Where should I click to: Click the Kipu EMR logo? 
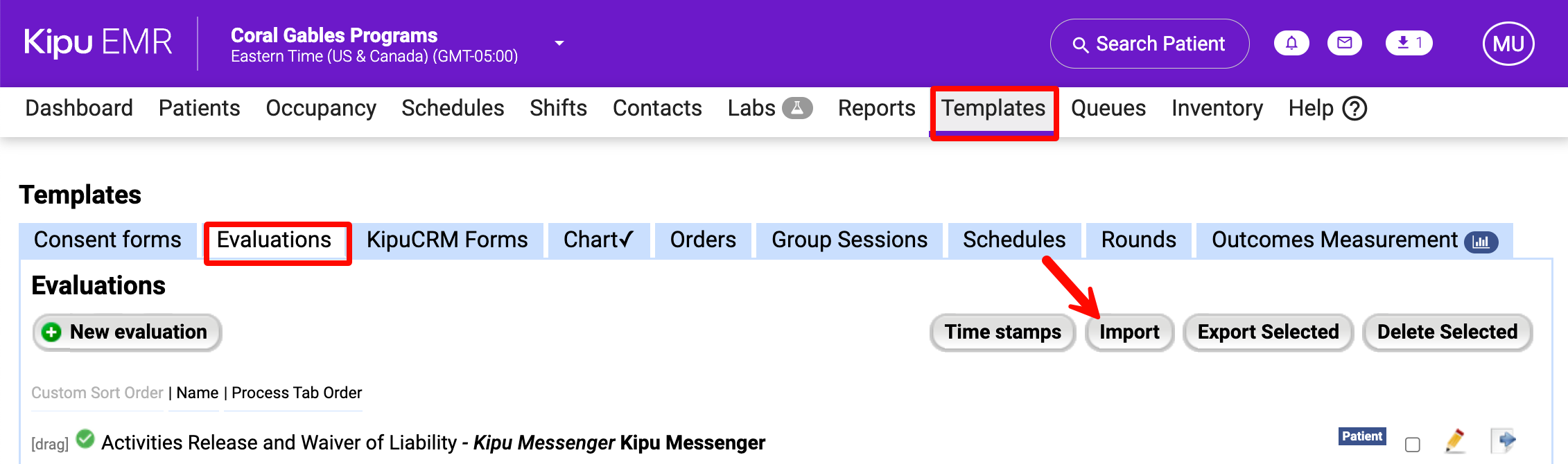click(x=98, y=43)
